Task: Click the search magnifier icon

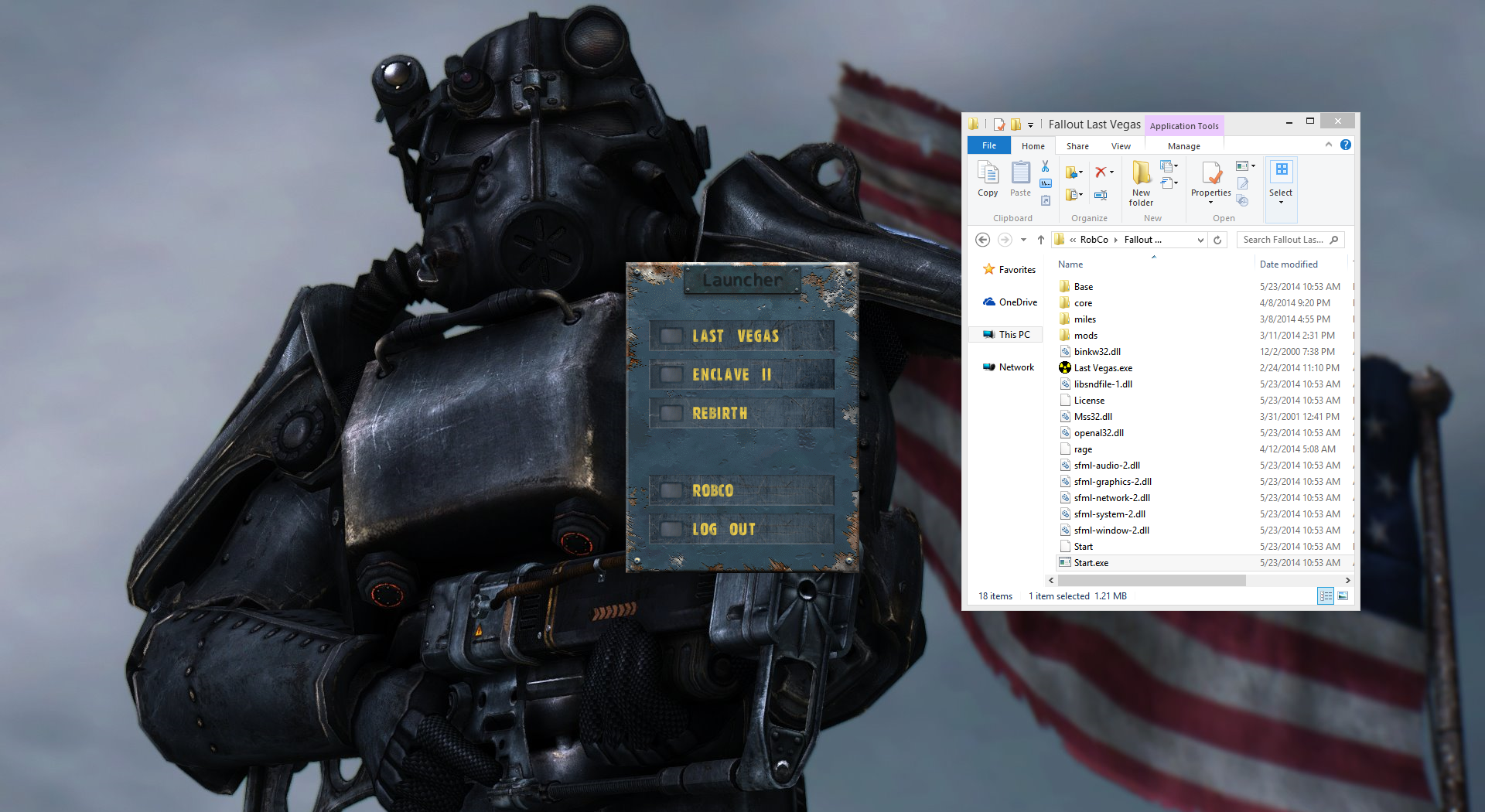Action: [1334, 240]
